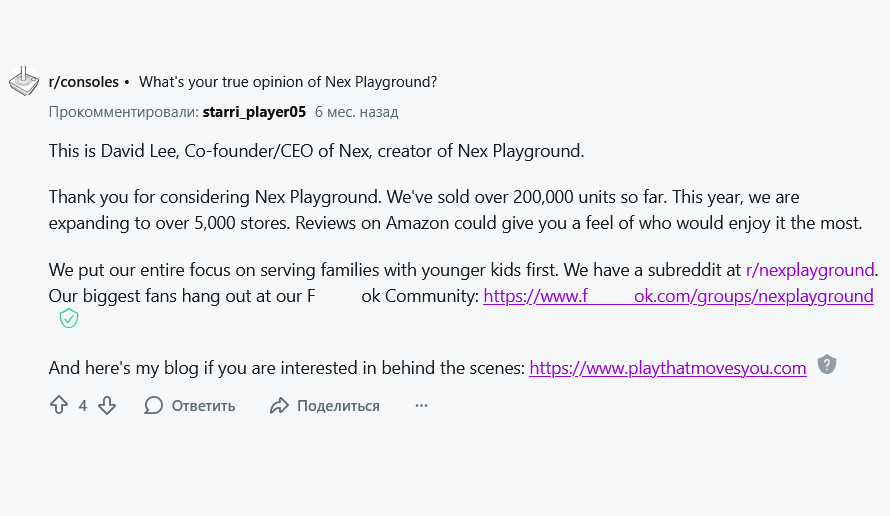Open the post titled "What's your true opinion of Nex Playground?"
The height and width of the screenshot is (516, 890).
coord(288,82)
